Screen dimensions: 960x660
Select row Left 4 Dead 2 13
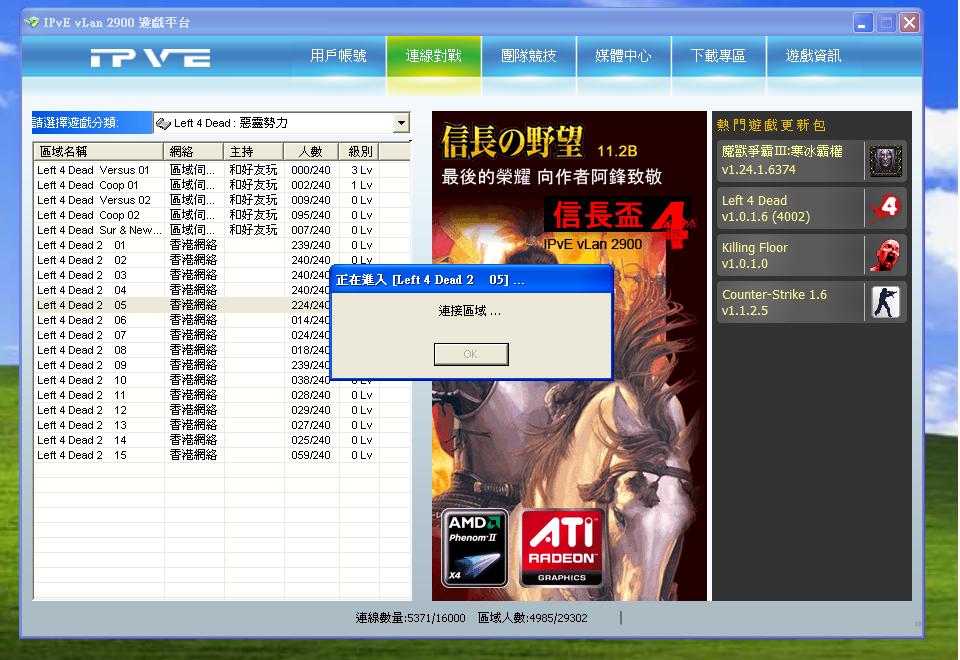coord(222,425)
